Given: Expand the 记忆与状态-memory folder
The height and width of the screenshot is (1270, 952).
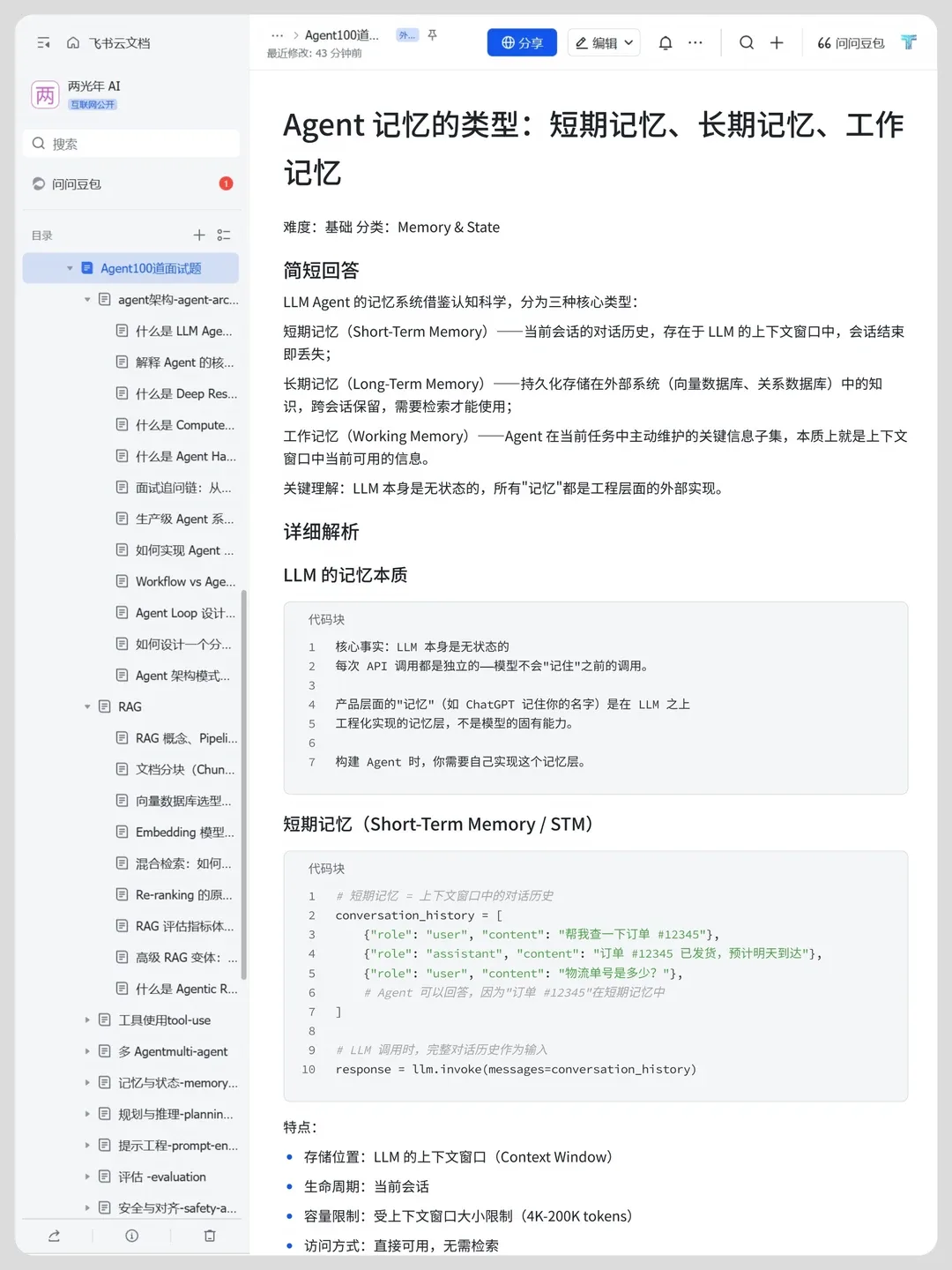Looking at the screenshot, I should 87,1083.
